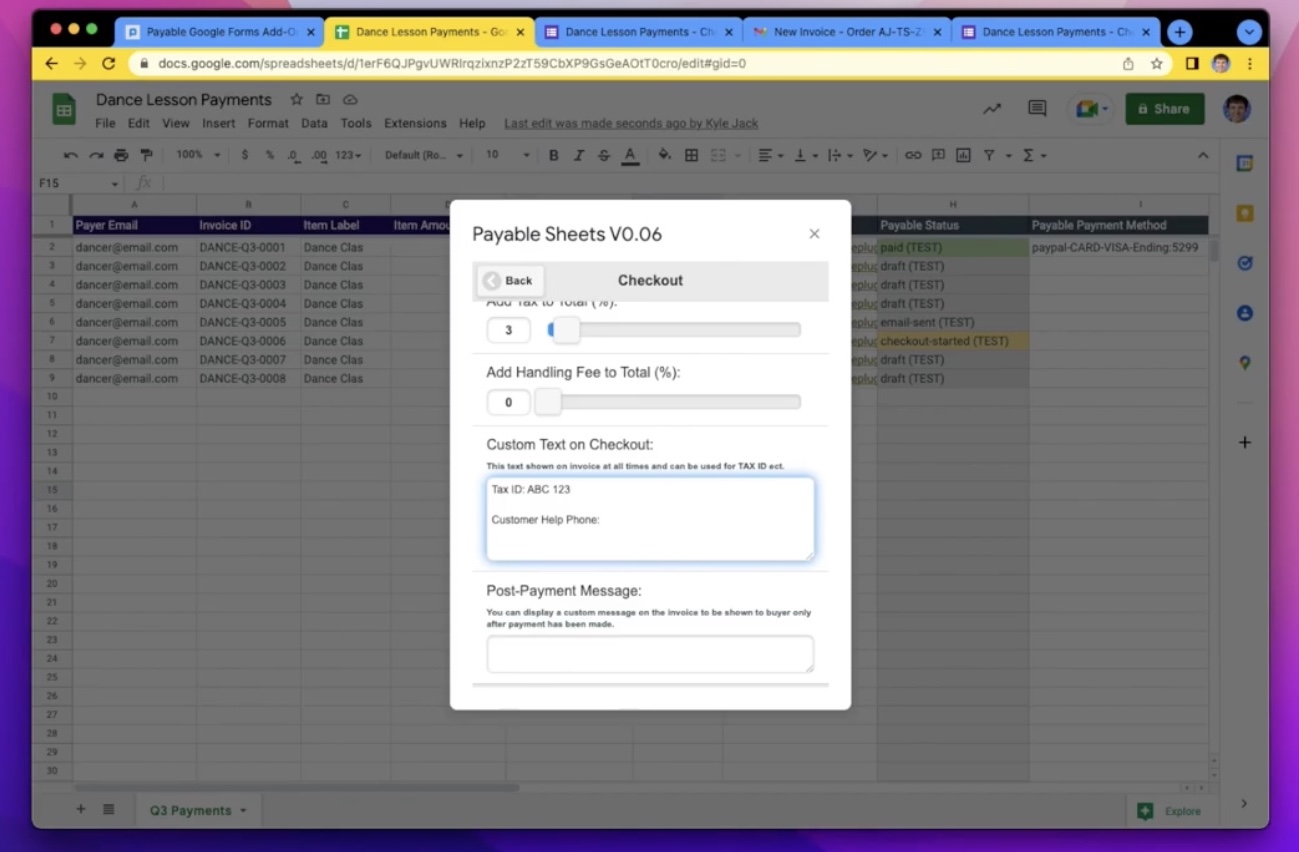
Task: Open the zoom level dropdown showing 100%
Action: 197,155
